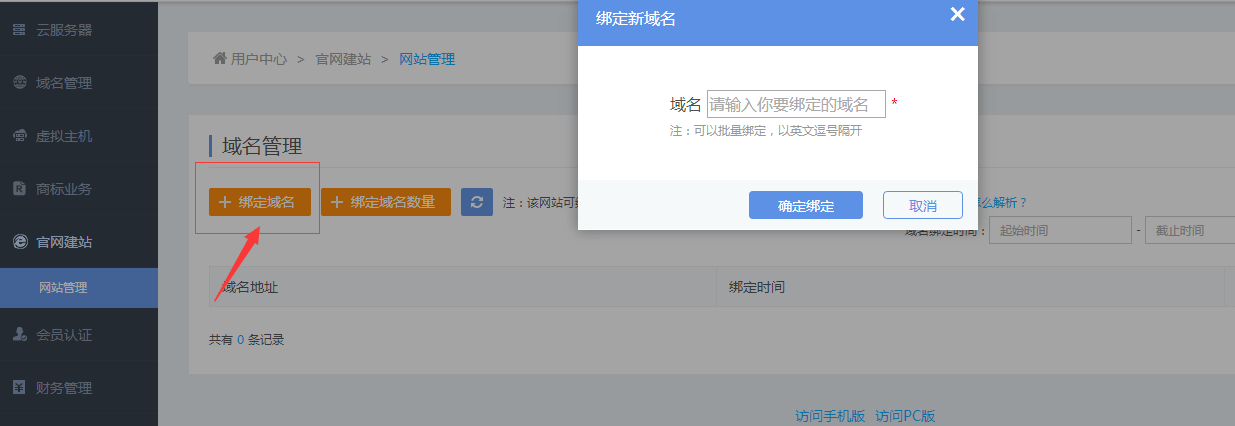The height and width of the screenshot is (426, 1235).
Task: Click the 官网建站 sidebar icon
Action: [19, 241]
